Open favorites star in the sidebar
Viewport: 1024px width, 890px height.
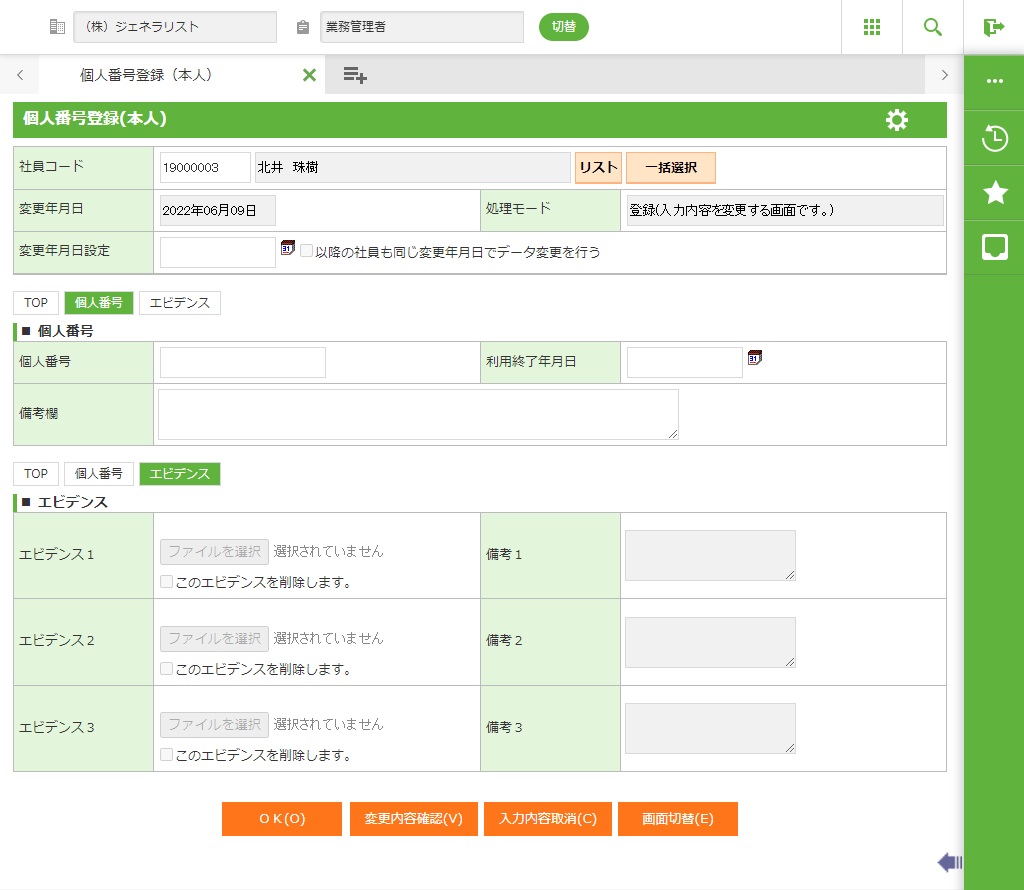pos(994,193)
